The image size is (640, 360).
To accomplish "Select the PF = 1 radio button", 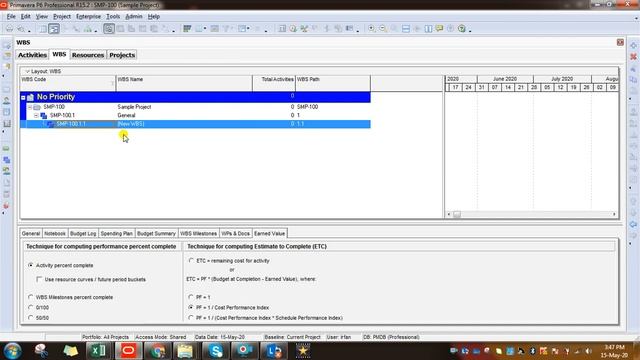I will 191,297.
